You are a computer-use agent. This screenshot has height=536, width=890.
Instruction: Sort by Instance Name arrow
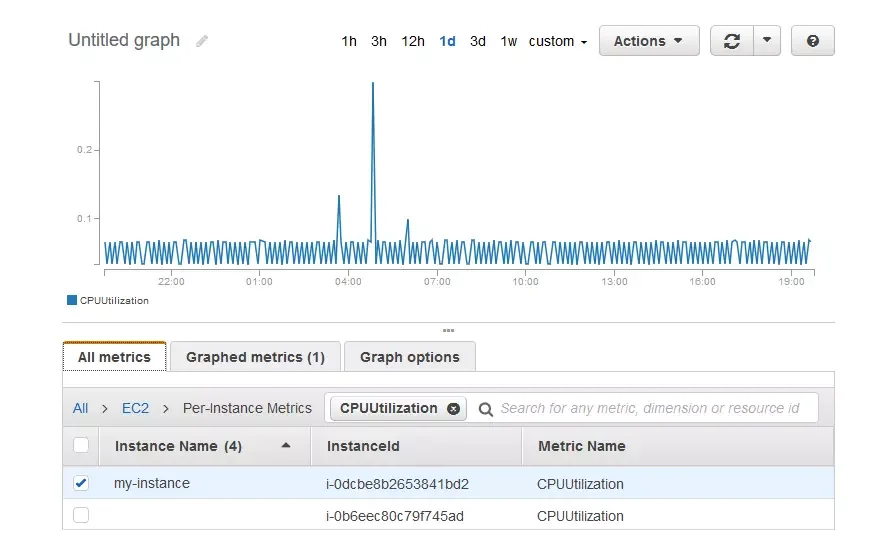coord(286,446)
